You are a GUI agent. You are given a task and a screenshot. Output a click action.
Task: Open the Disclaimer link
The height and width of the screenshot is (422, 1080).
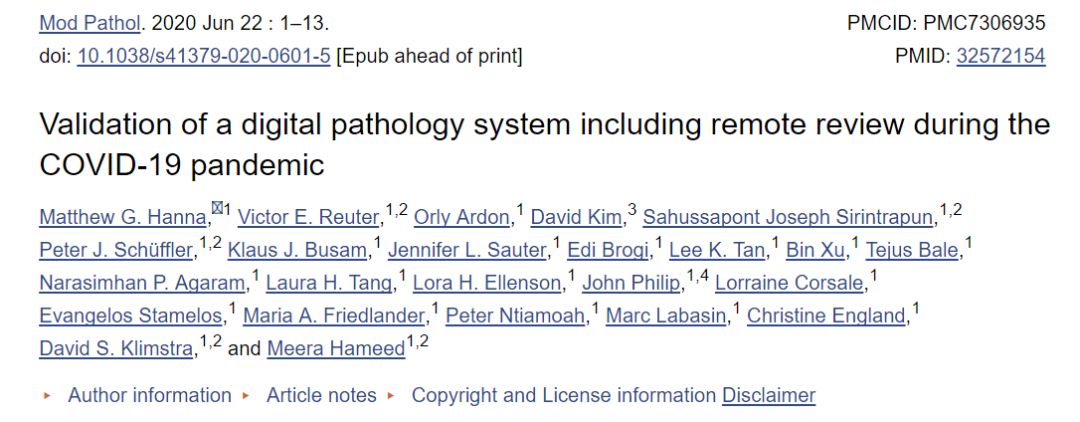[769, 396]
